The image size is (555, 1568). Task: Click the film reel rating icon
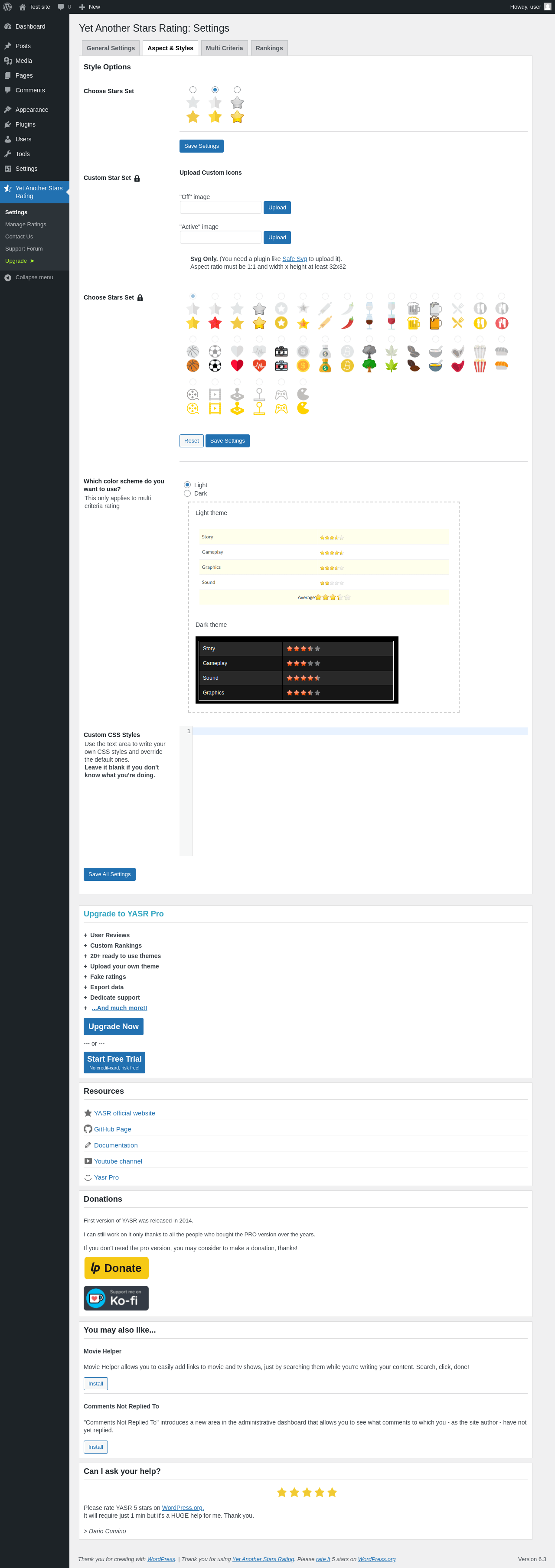coord(193,408)
